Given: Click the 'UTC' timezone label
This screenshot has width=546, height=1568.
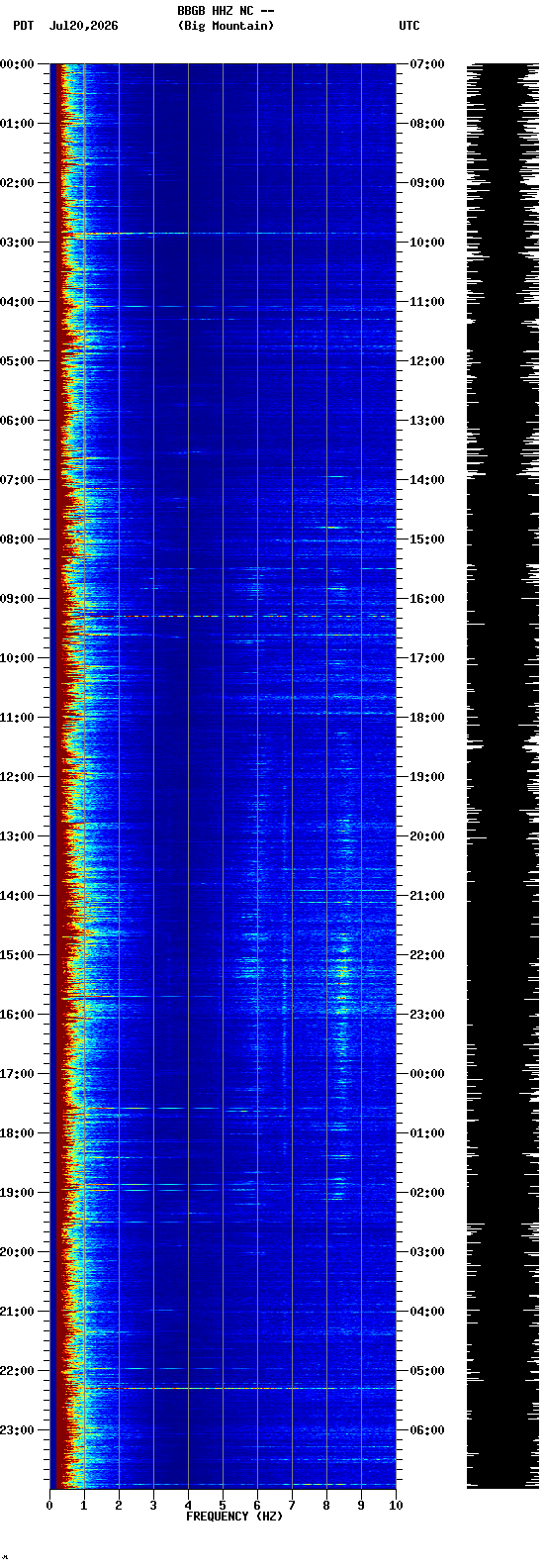Looking at the screenshot, I should pos(409,26).
